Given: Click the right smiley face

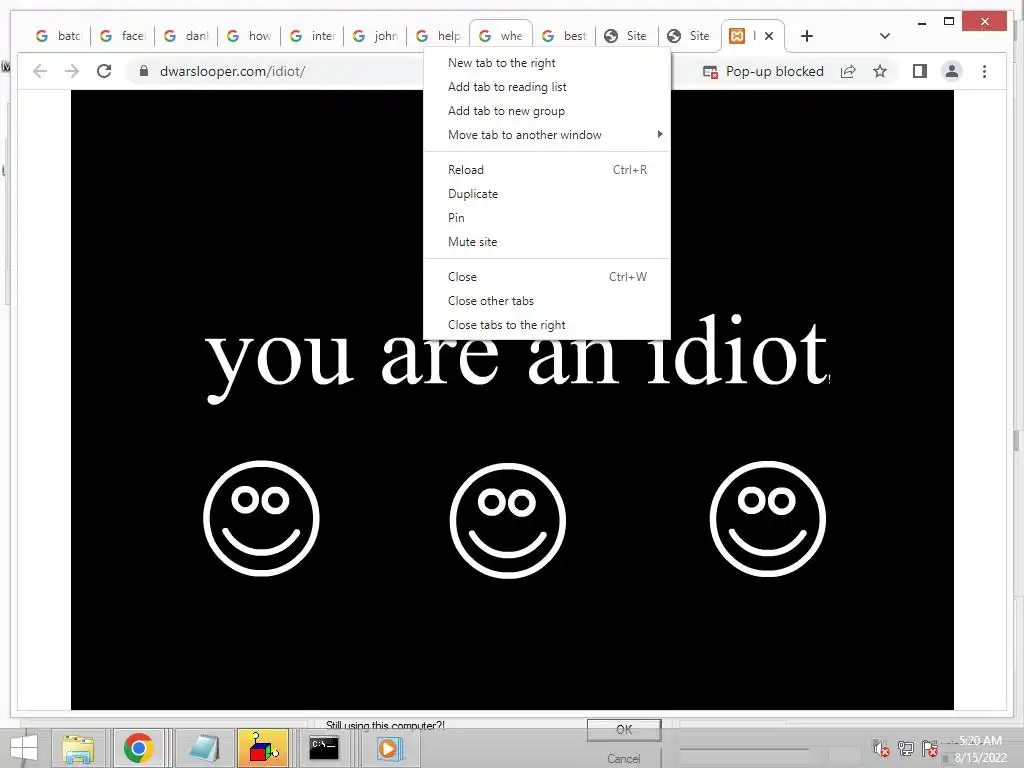Looking at the screenshot, I should click(767, 519).
